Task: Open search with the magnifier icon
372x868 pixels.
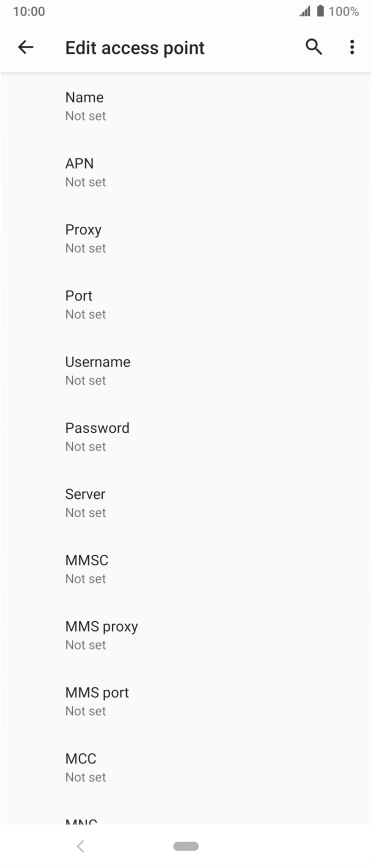Action: click(x=314, y=48)
